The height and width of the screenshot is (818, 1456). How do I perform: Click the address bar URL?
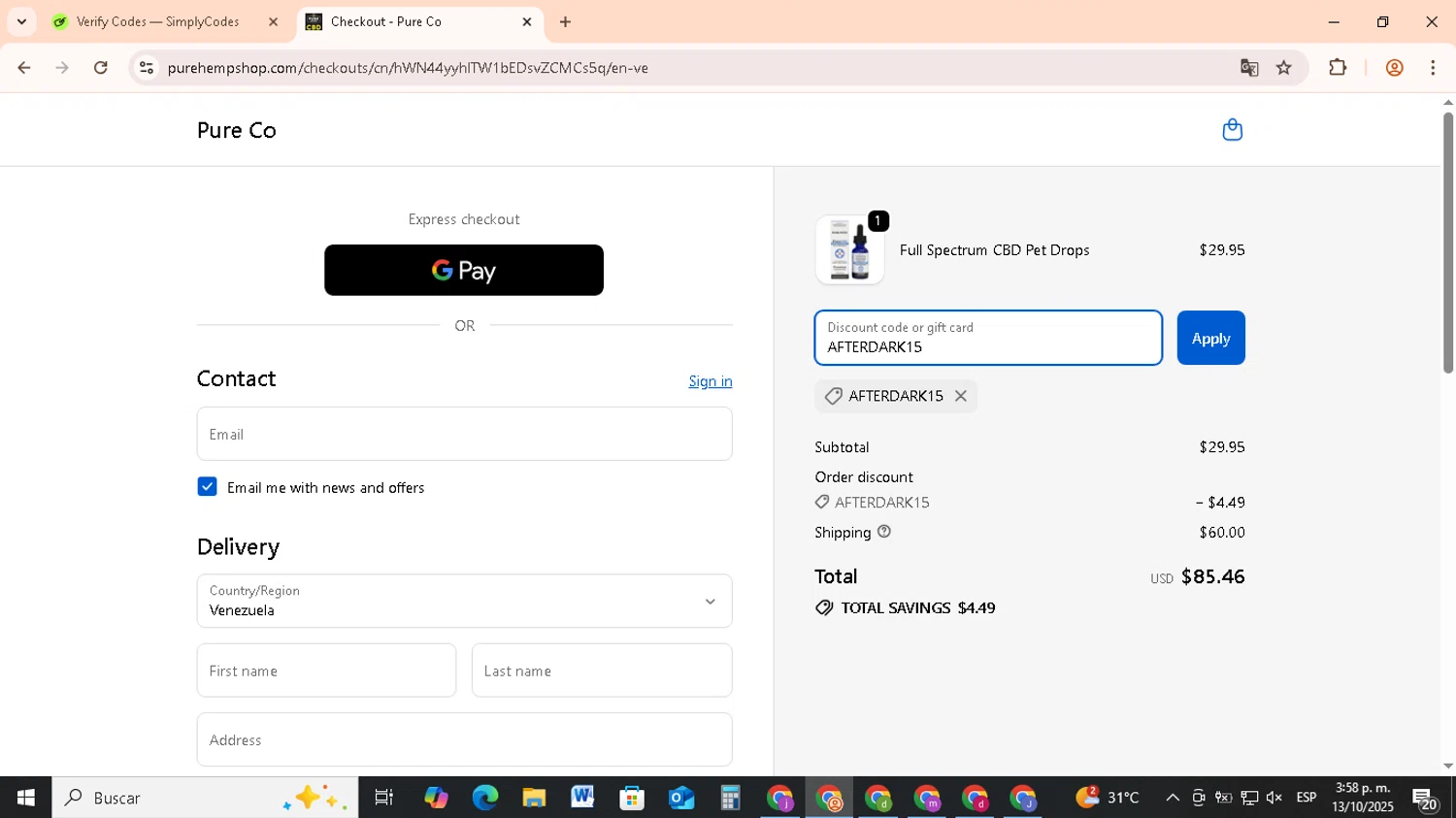coord(408,68)
